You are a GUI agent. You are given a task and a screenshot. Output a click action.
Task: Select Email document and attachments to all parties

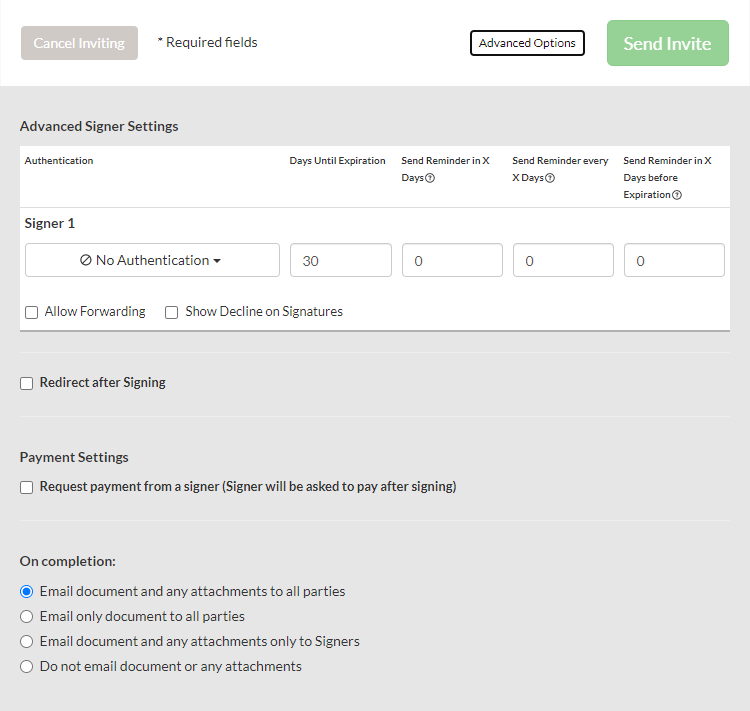(27, 591)
